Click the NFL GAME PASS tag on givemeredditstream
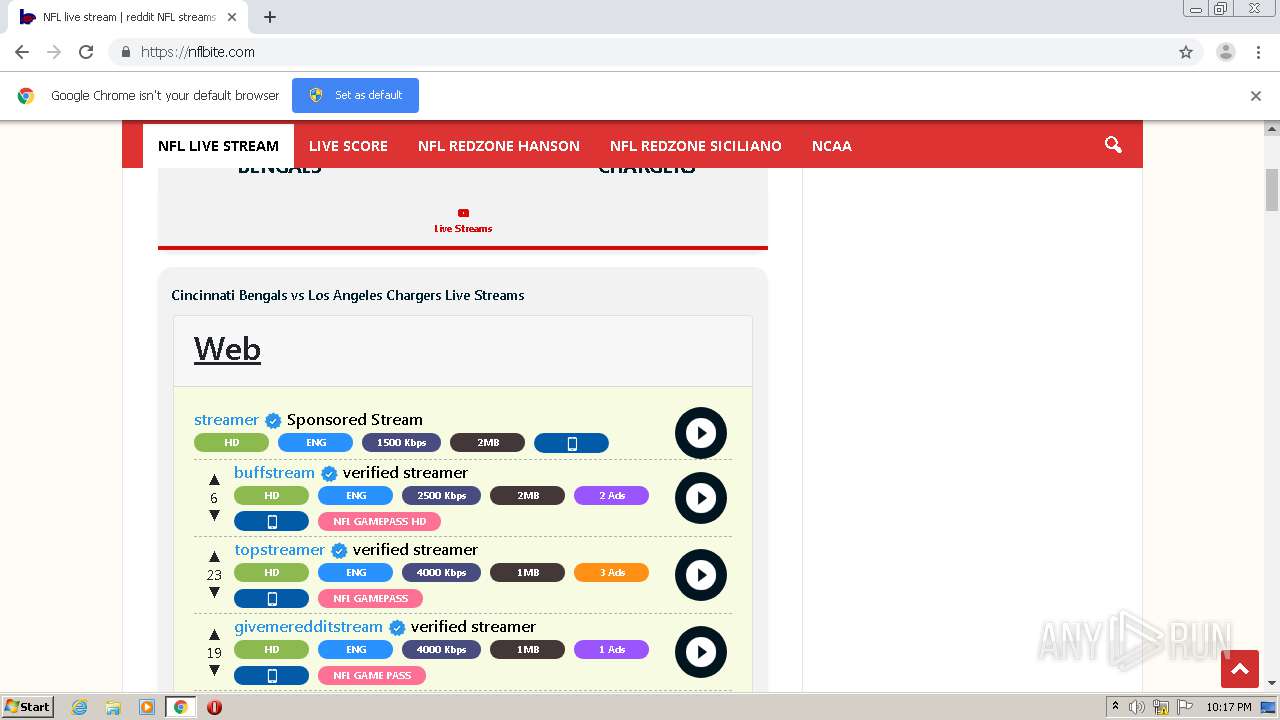This screenshot has width=1280, height=720. 372,676
